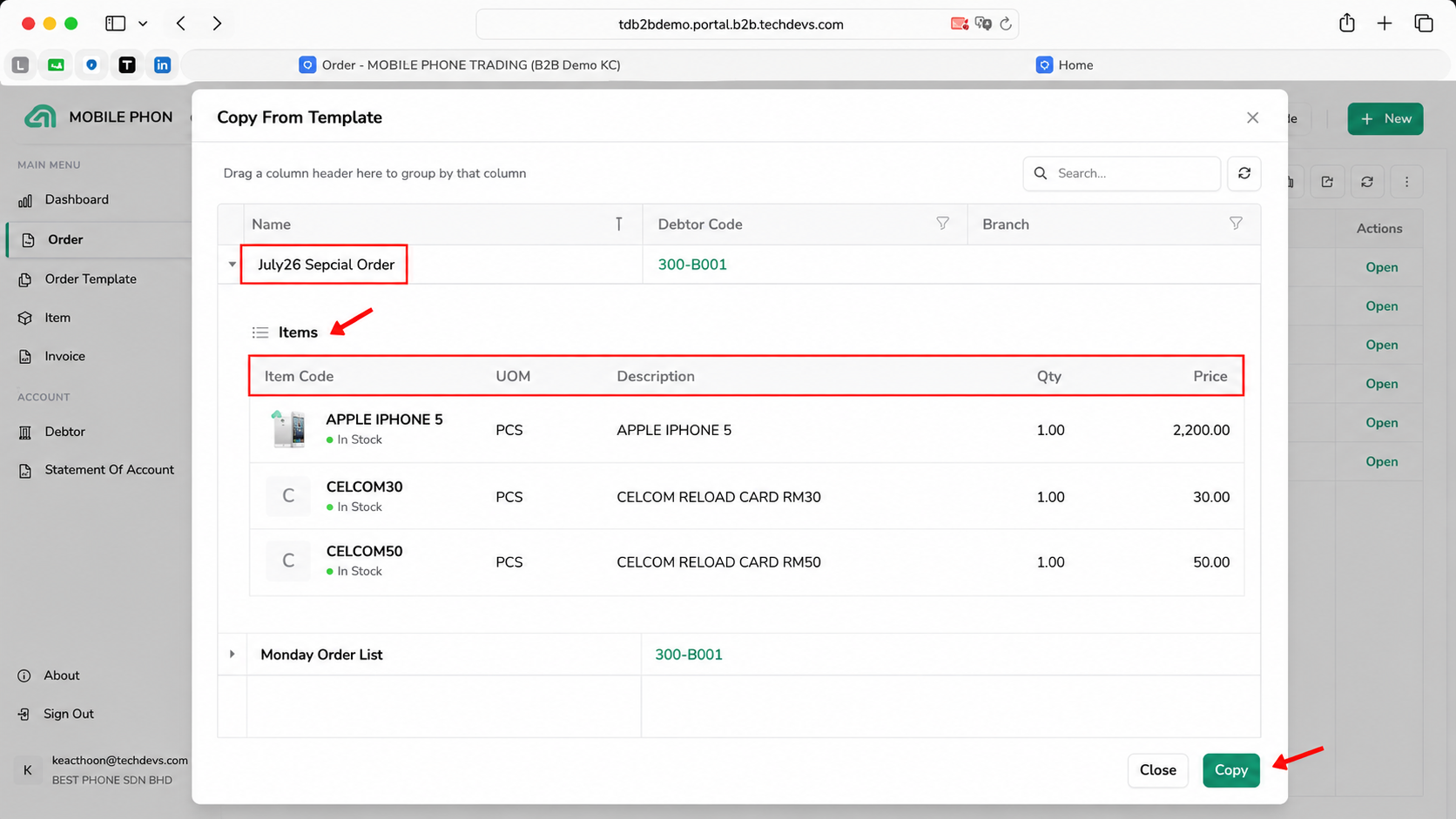Image resolution: width=1456 pixels, height=819 pixels.
Task: Go back in Safari
Action: click(x=181, y=23)
